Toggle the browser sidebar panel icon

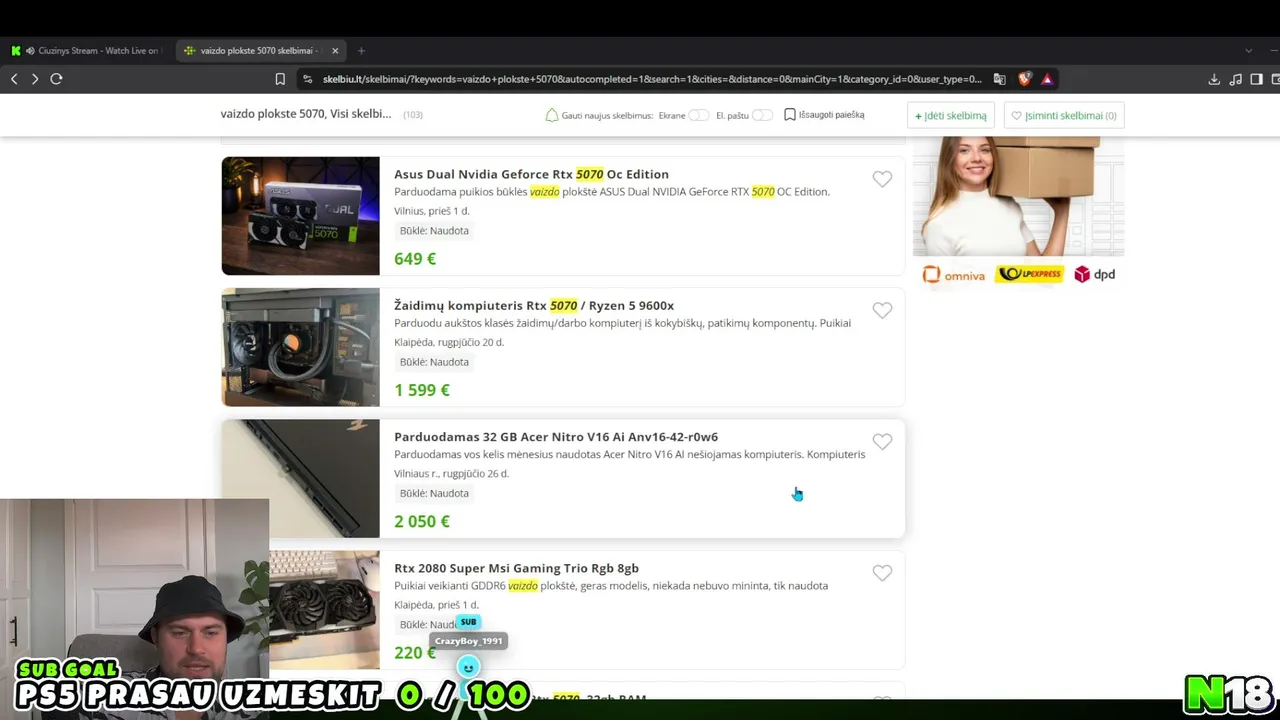[1257, 79]
